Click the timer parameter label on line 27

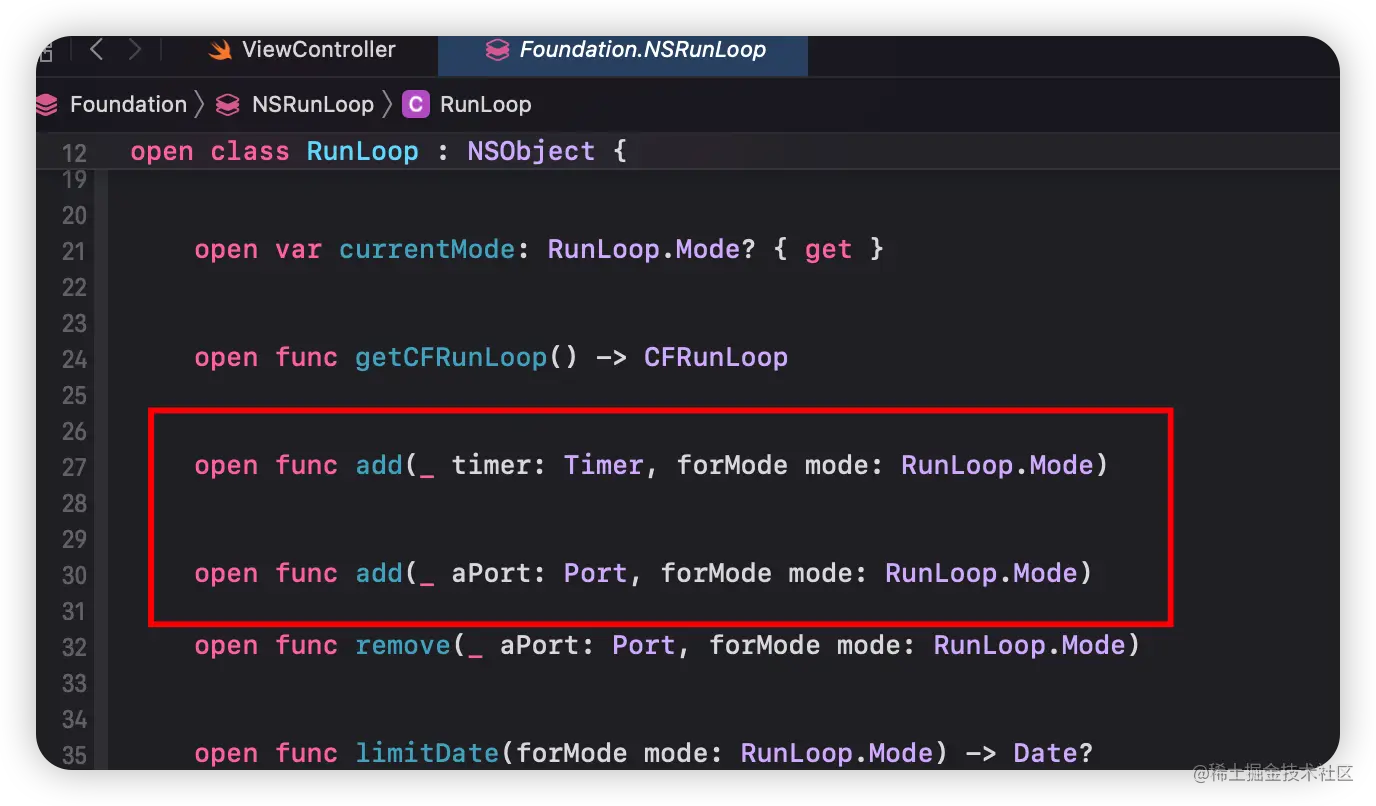(491, 465)
